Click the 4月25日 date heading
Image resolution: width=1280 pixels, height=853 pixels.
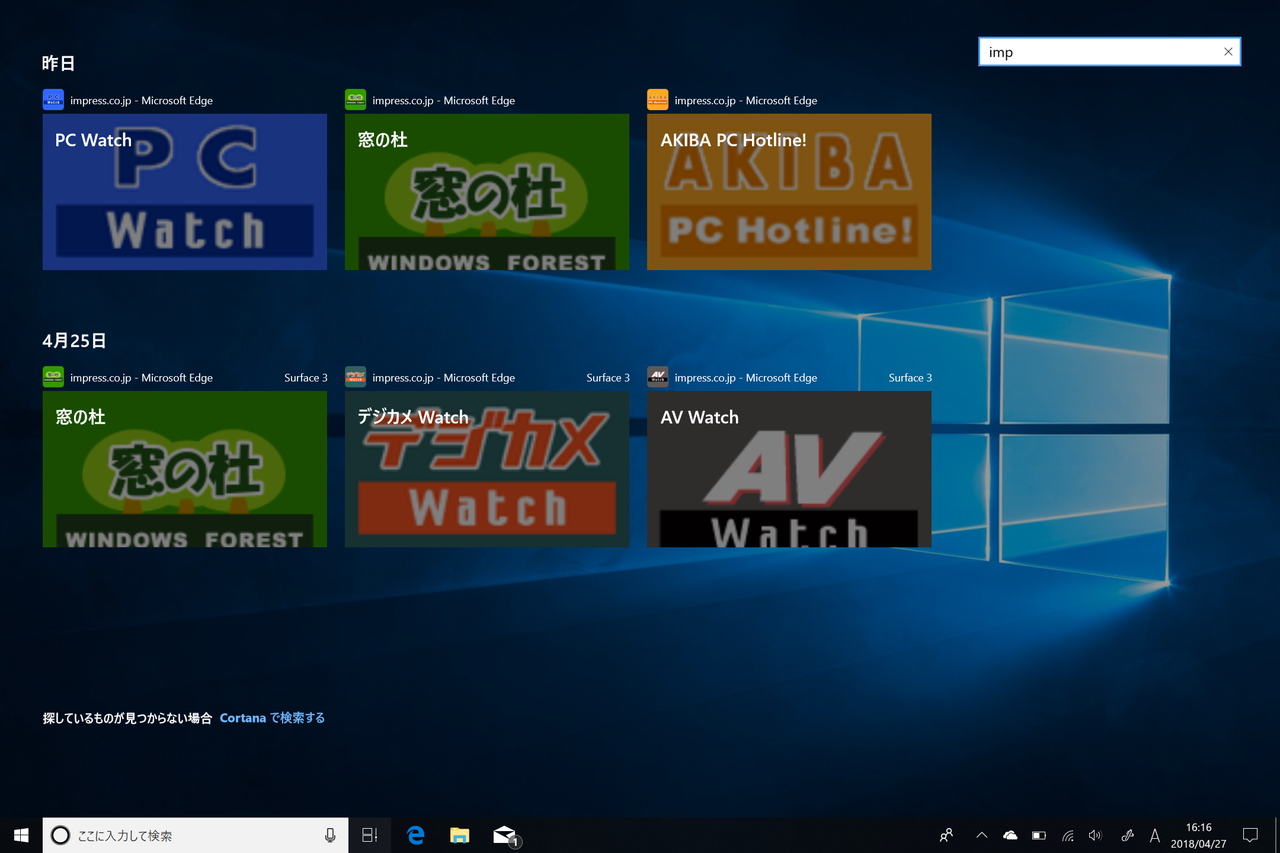(x=74, y=340)
